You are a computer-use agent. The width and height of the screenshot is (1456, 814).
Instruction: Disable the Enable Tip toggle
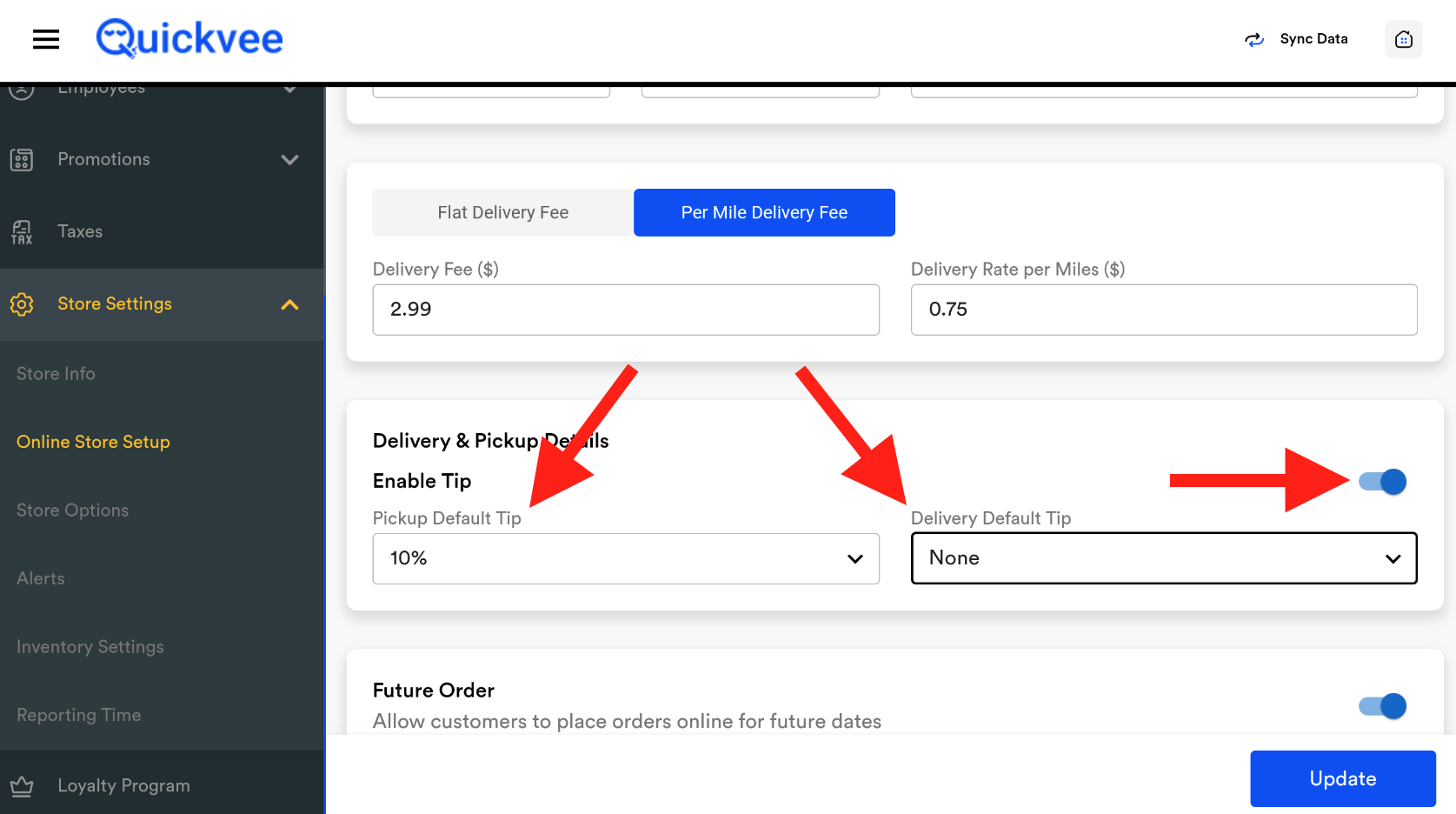click(x=1382, y=482)
